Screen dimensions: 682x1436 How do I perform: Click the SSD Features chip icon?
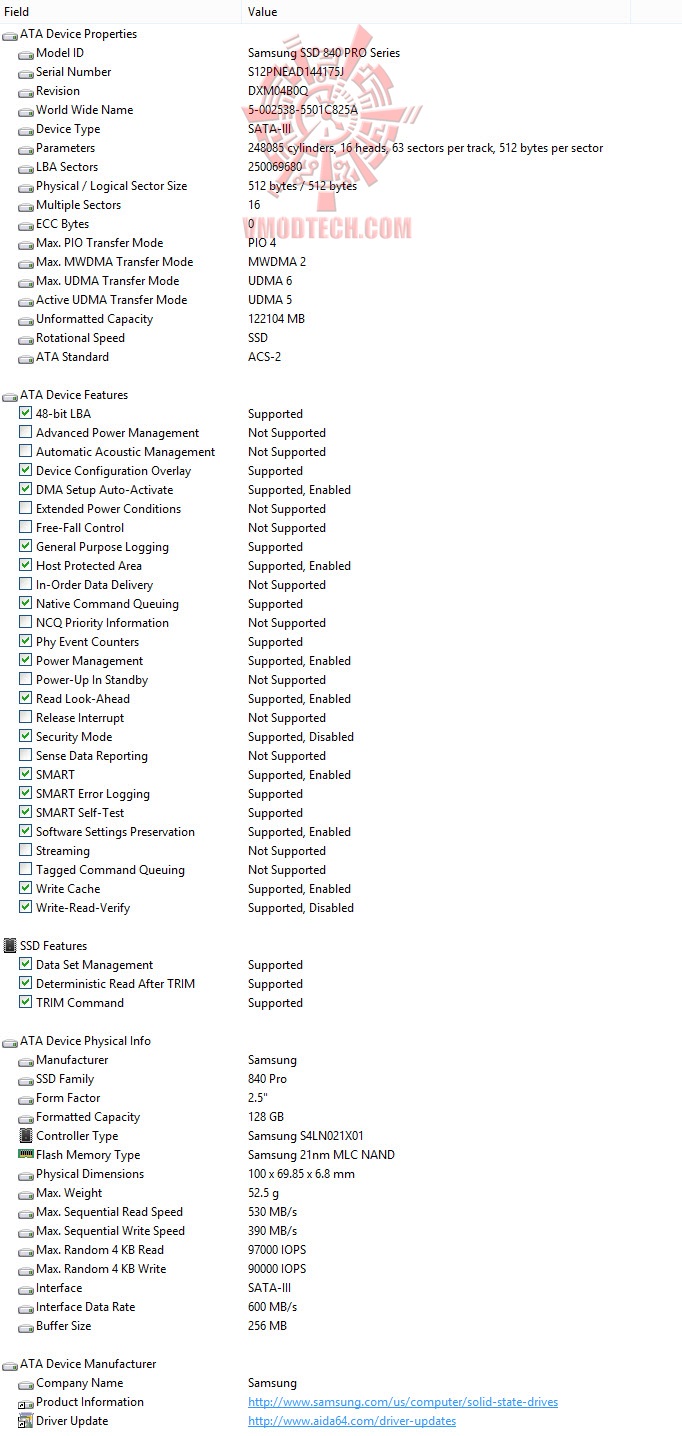(x=10, y=946)
